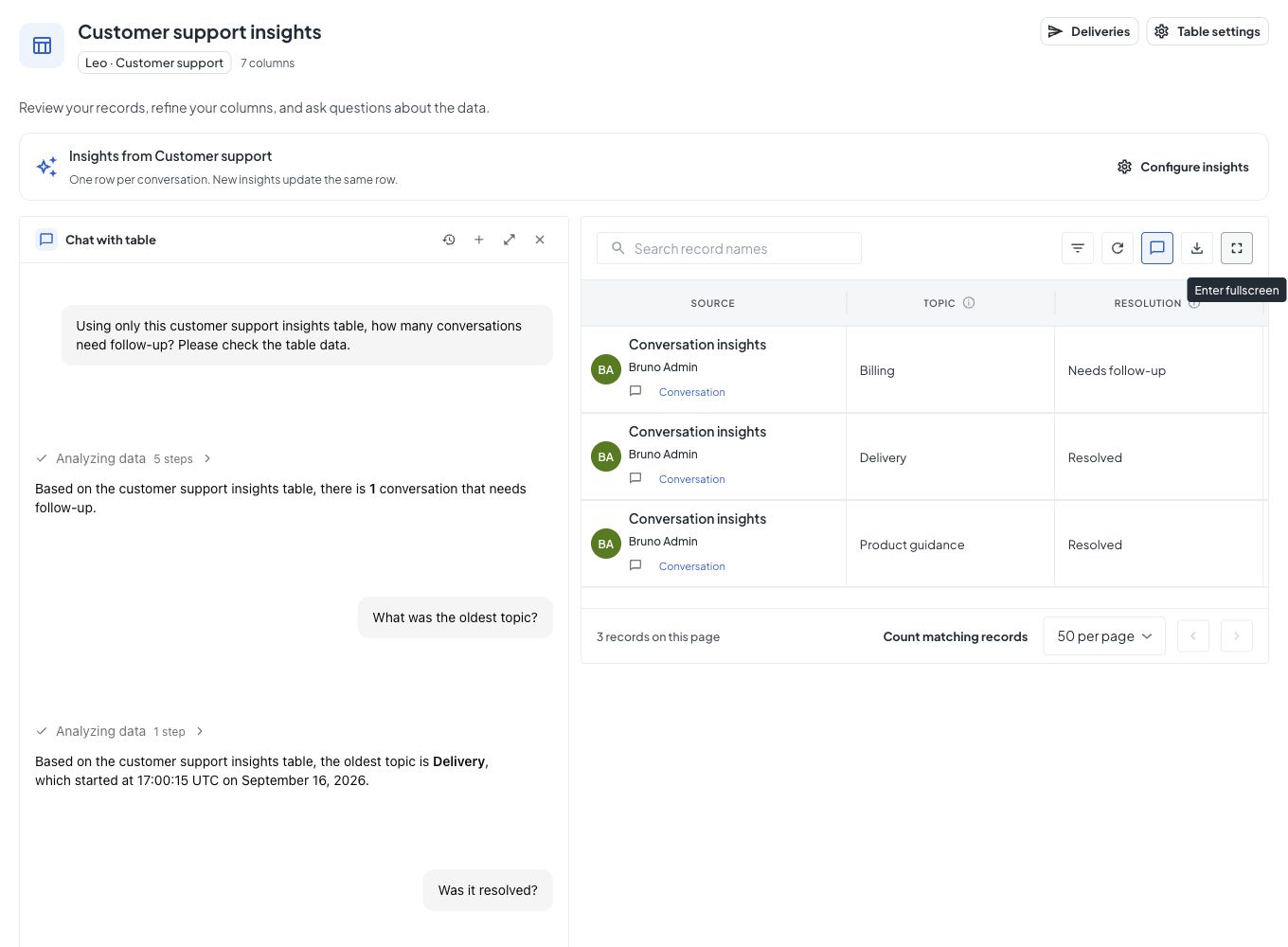
Task: Click the TOPIC column info icon
Action: (x=969, y=303)
